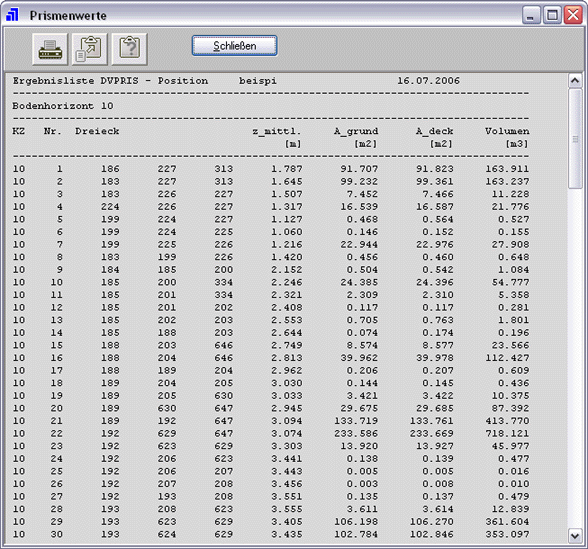Close the Prismenwerte window
Viewport: 588px width, 549px height.
point(573,15)
